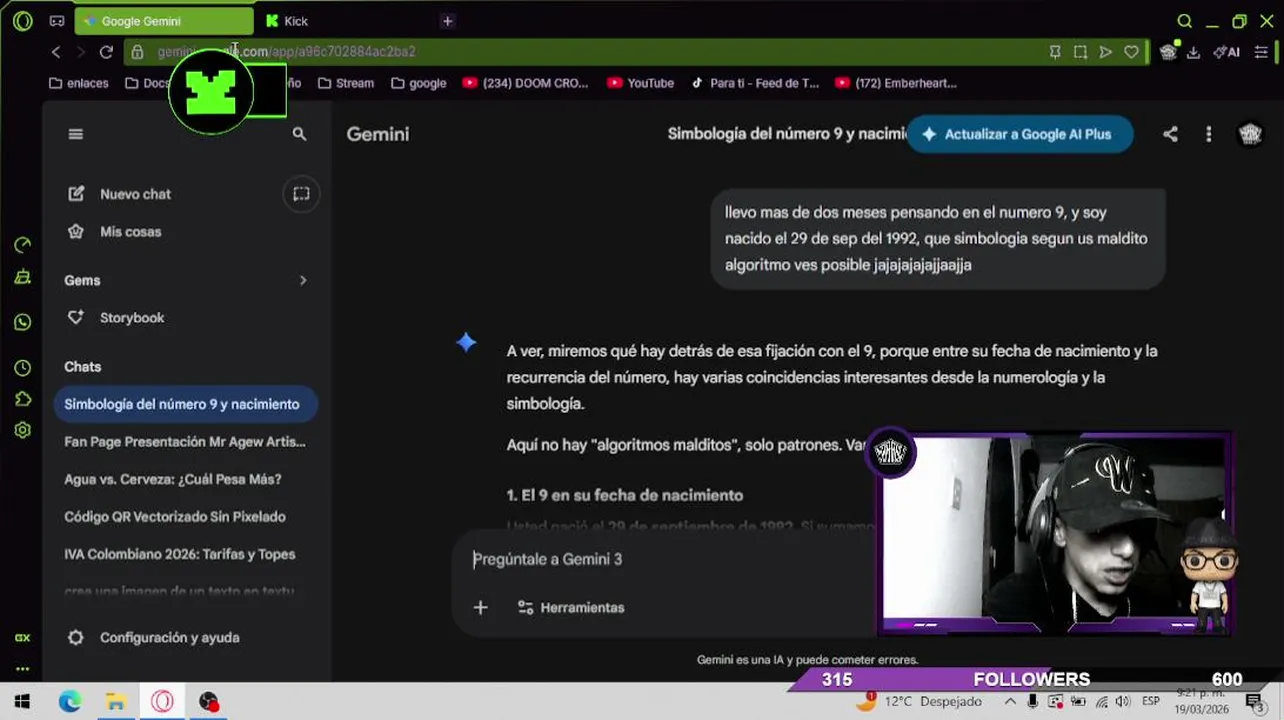1284x720 pixels.
Task: Open GX Corner from the tab bar
Action: (57, 21)
